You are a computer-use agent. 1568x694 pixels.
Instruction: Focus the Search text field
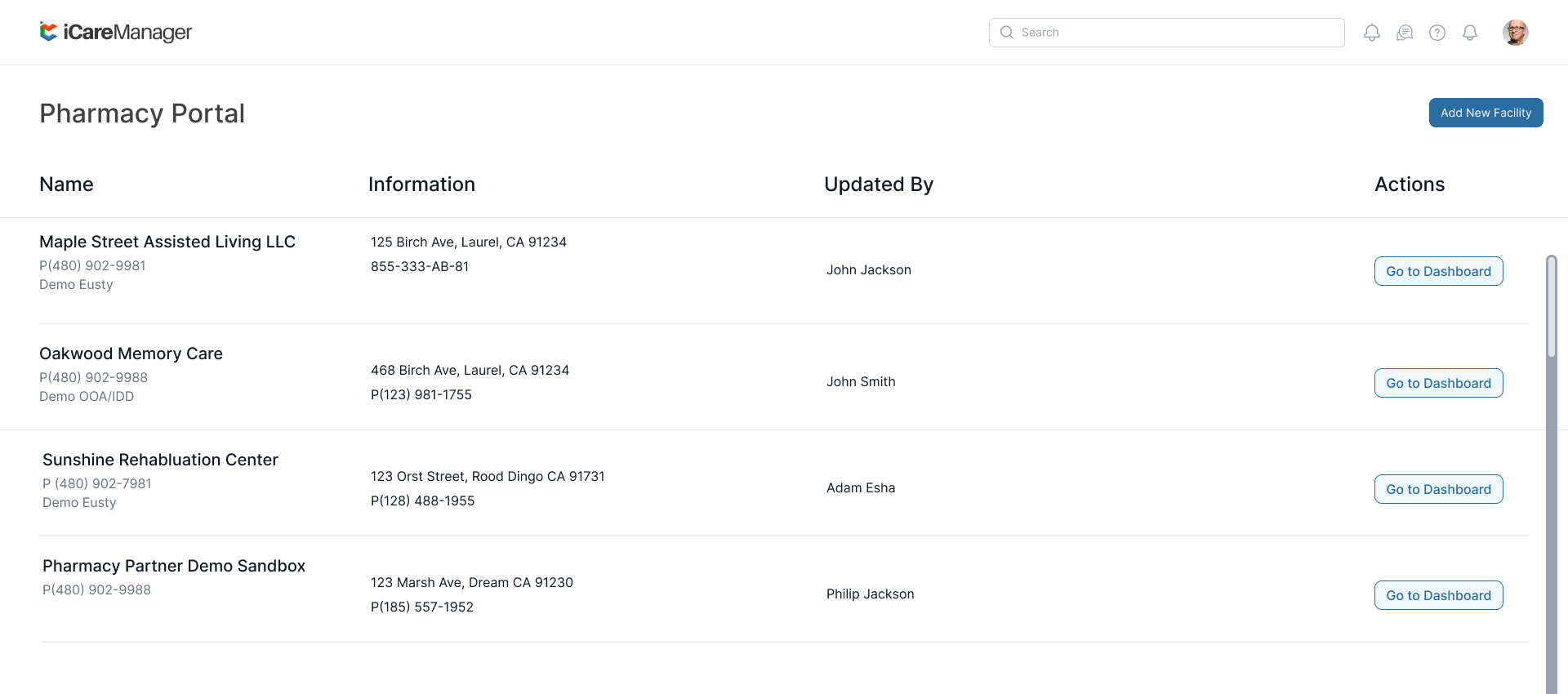[1176, 33]
